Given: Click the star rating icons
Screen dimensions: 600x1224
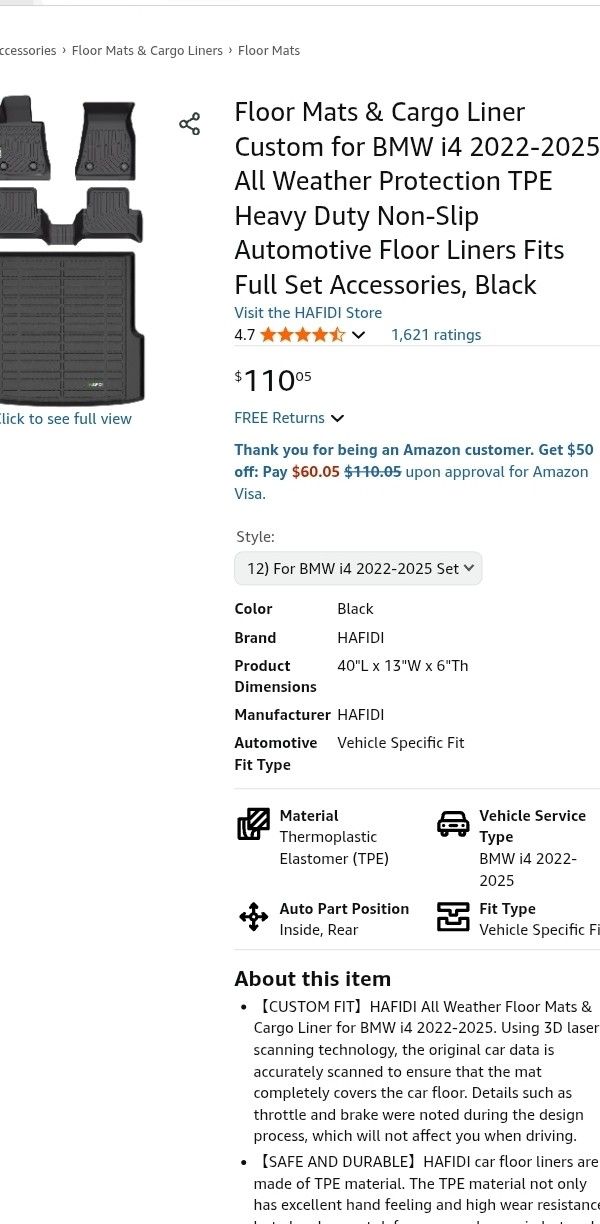Looking at the screenshot, I should click(x=302, y=335).
